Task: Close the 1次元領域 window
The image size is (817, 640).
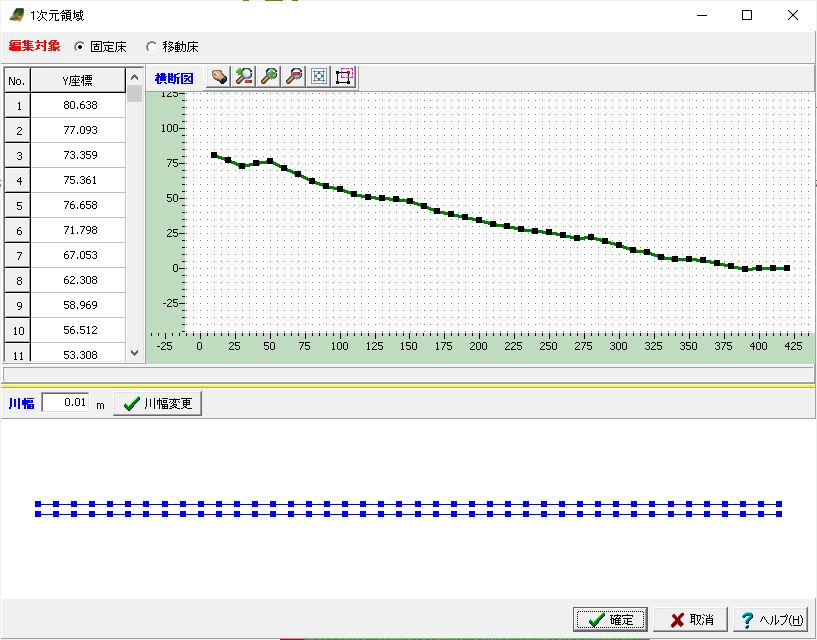Action: 793,15
